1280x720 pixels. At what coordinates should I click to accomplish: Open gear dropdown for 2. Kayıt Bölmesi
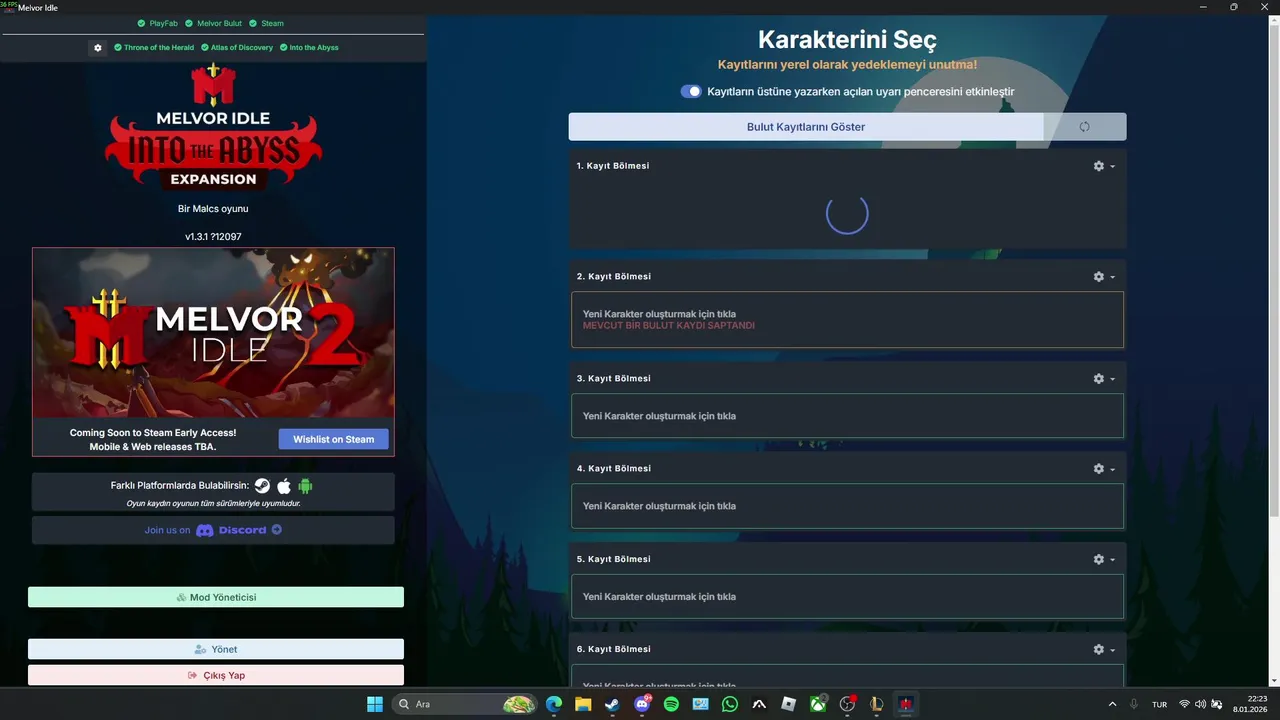pyautogui.click(x=1104, y=277)
